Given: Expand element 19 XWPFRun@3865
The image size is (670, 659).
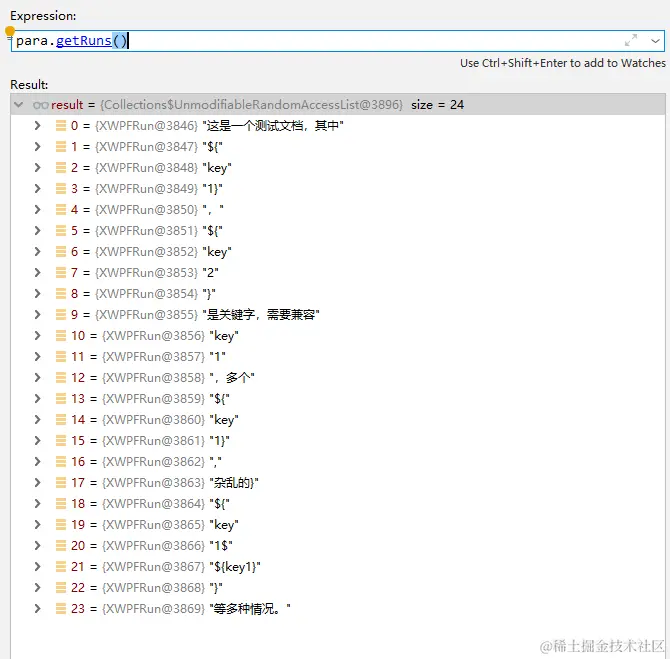Looking at the screenshot, I should point(38,524).
